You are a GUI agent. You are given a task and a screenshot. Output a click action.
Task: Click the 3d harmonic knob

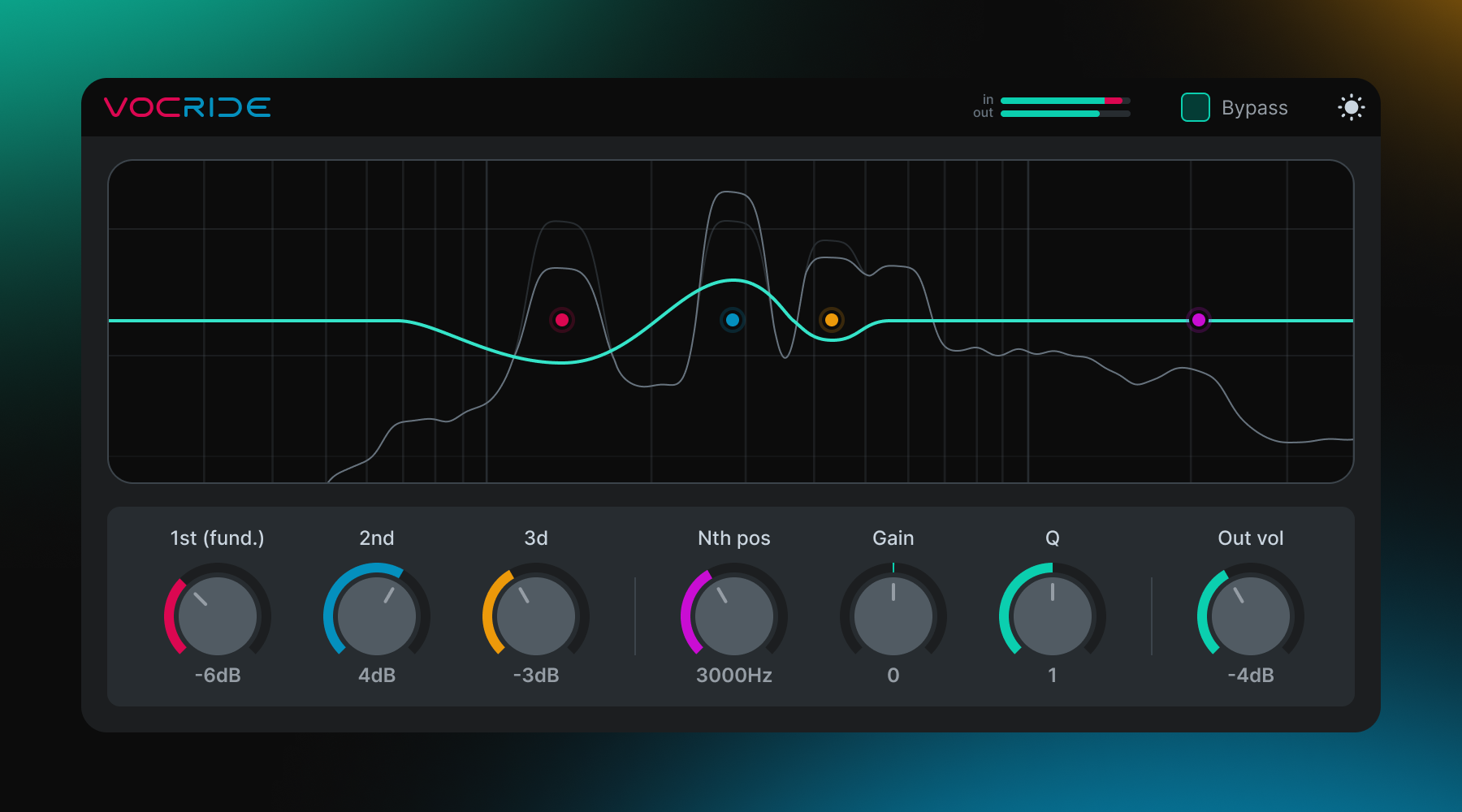pos(536,615)
